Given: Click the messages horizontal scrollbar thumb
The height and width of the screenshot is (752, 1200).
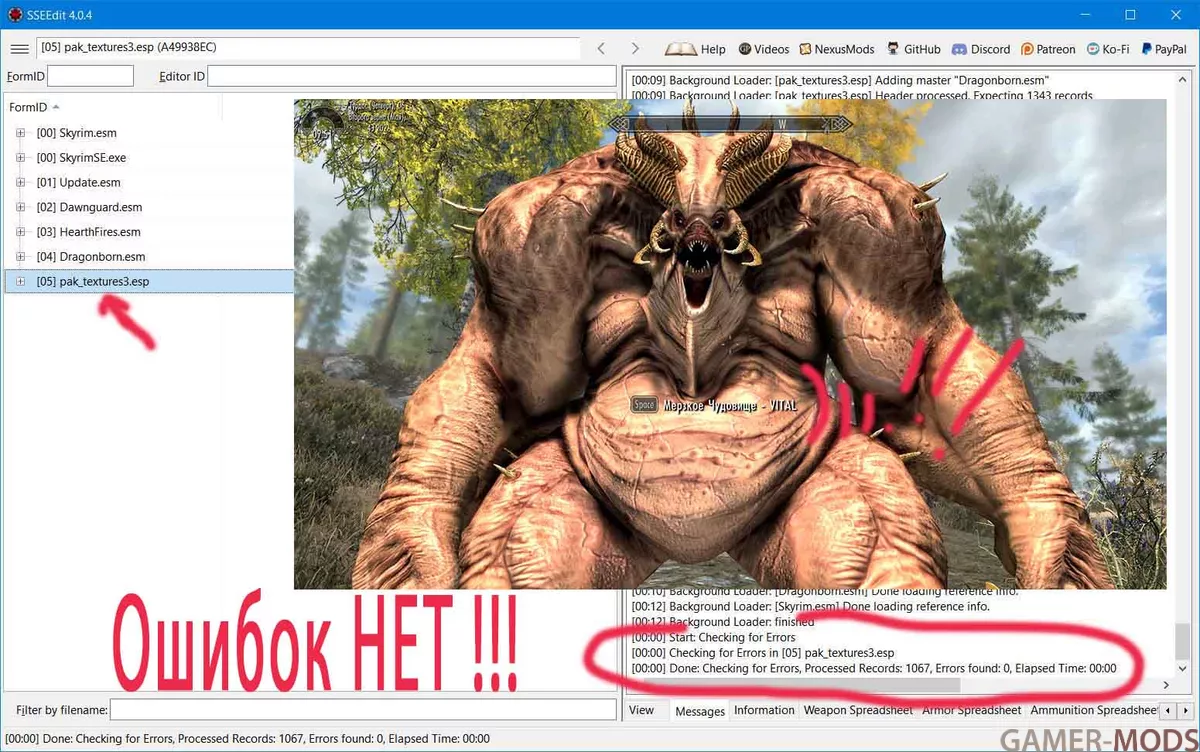Looking at the screenshot, I should point(800,685).
